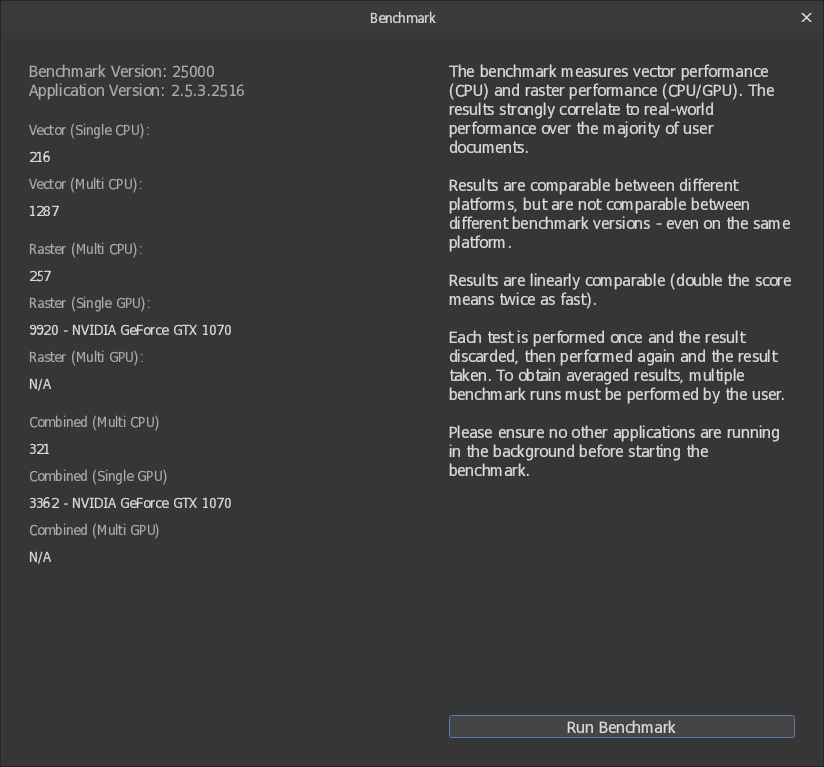Select the 9920 GTX 1070 raster result
The image size is (824, 767).
[130, 330]
